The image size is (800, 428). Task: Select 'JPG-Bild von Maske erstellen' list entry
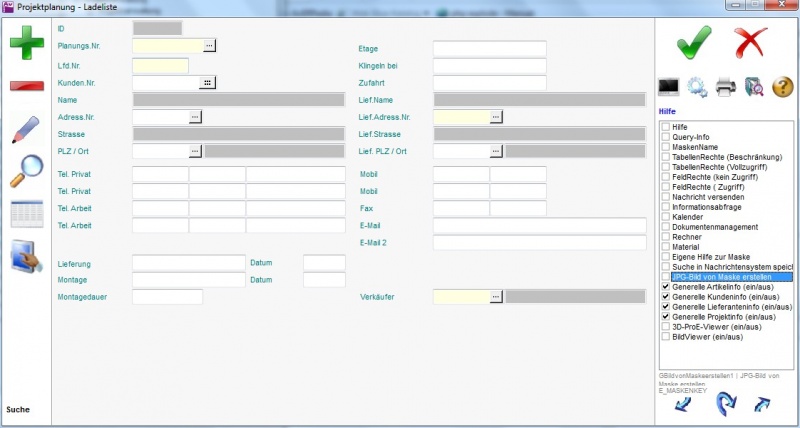[x=732, y=277]
